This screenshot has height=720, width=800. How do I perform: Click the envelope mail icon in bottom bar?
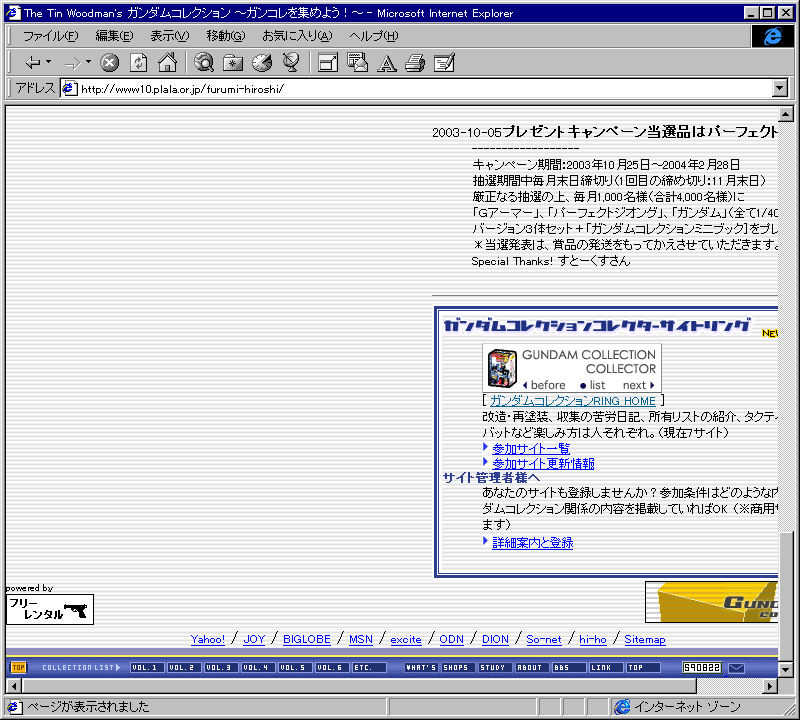(736, 667)
